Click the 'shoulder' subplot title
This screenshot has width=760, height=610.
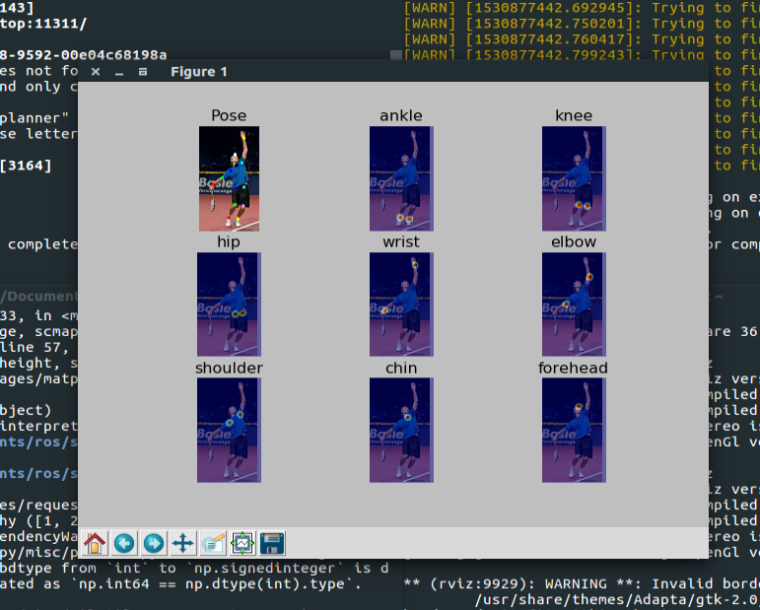(x=229, y=368)
